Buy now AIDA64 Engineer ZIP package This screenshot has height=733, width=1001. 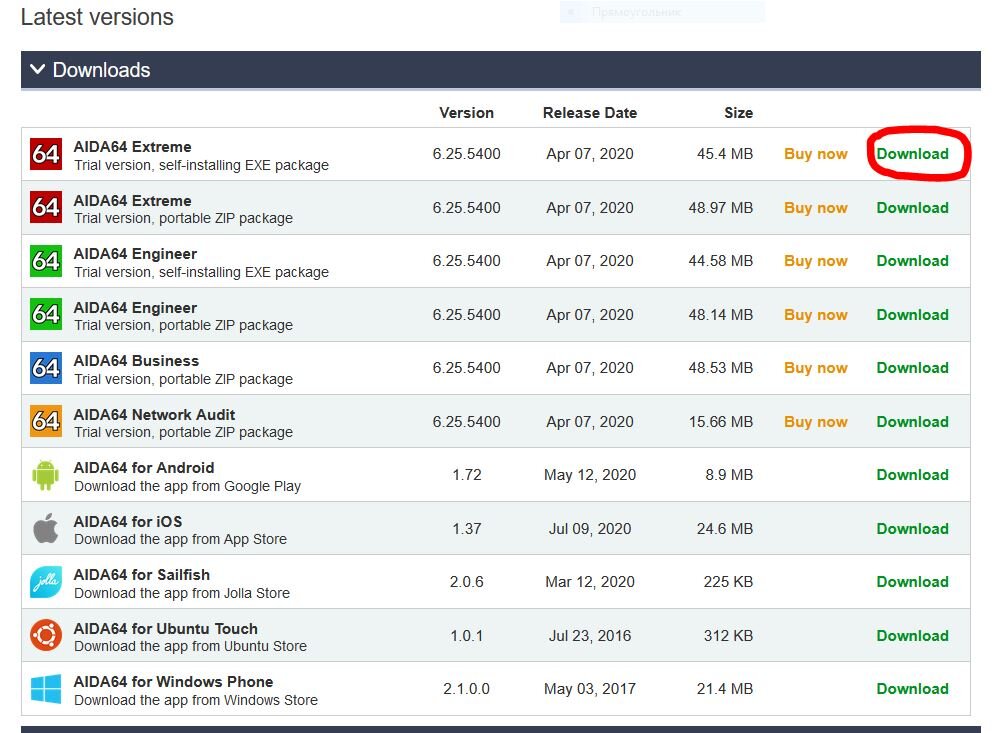(x=816, y=315)
